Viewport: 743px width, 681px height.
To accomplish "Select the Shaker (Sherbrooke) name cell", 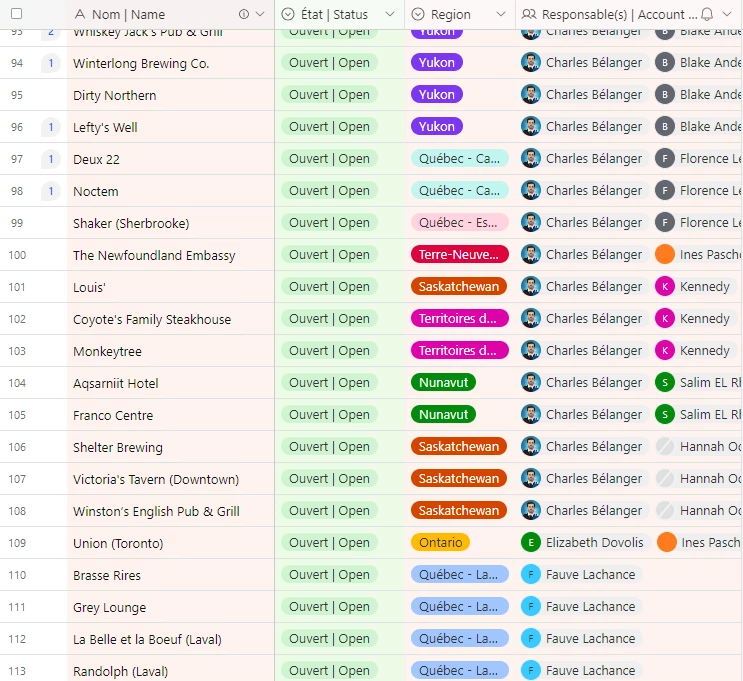I will coord(171,223).
